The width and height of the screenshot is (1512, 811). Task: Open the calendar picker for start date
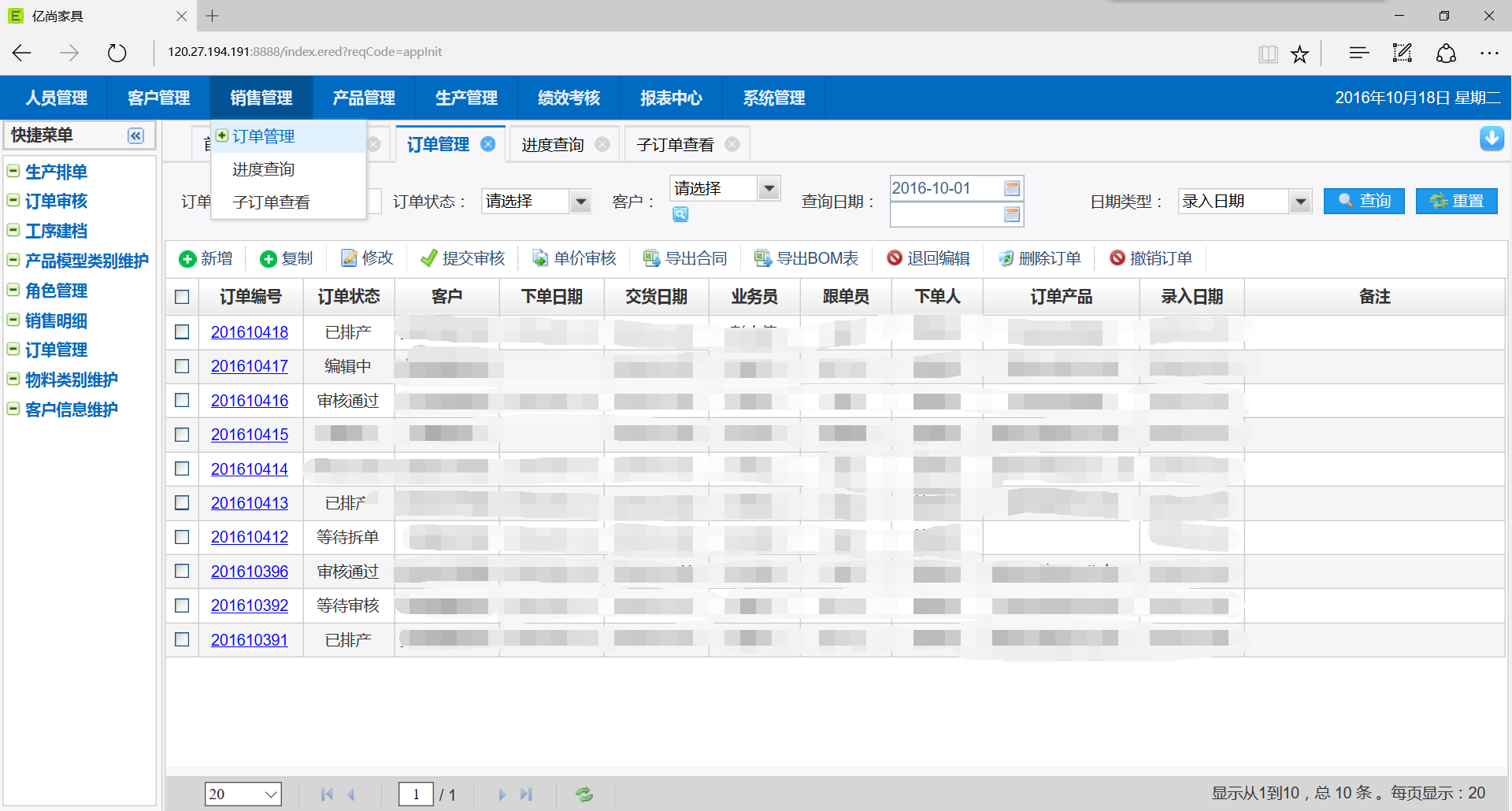click(x=1012, y=188)
